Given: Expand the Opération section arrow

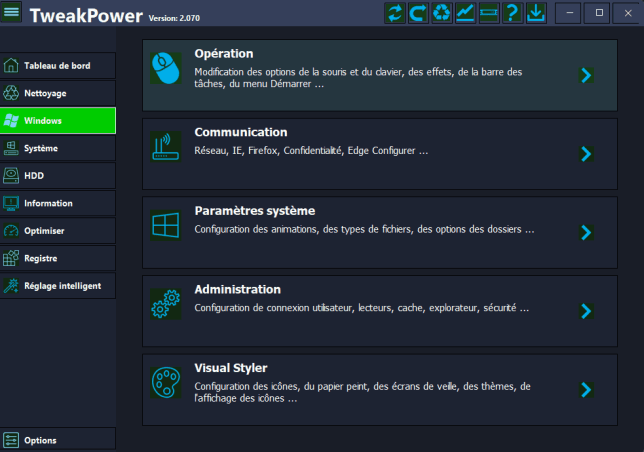Looking at the screenshot, I should click(x=586, y=75).
